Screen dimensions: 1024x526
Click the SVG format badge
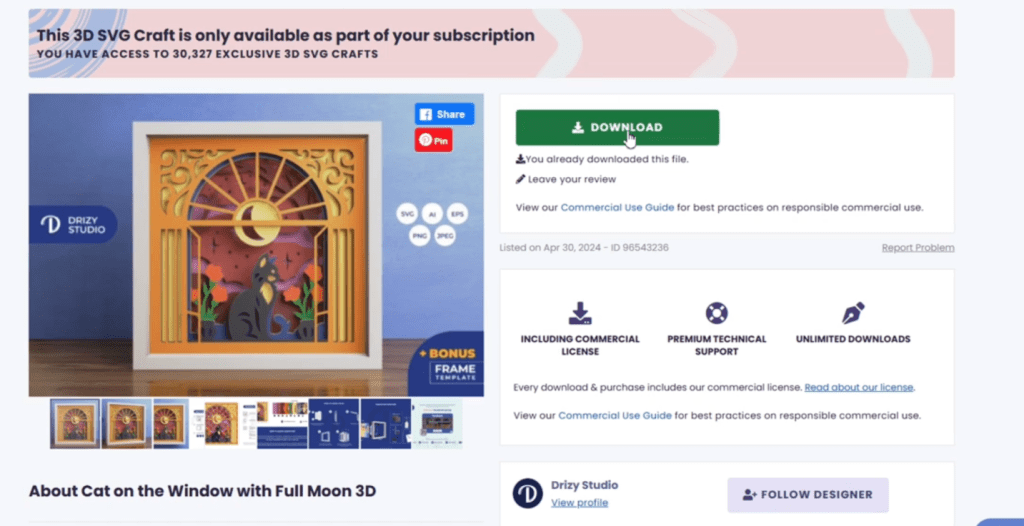click(x=407, y=214)
